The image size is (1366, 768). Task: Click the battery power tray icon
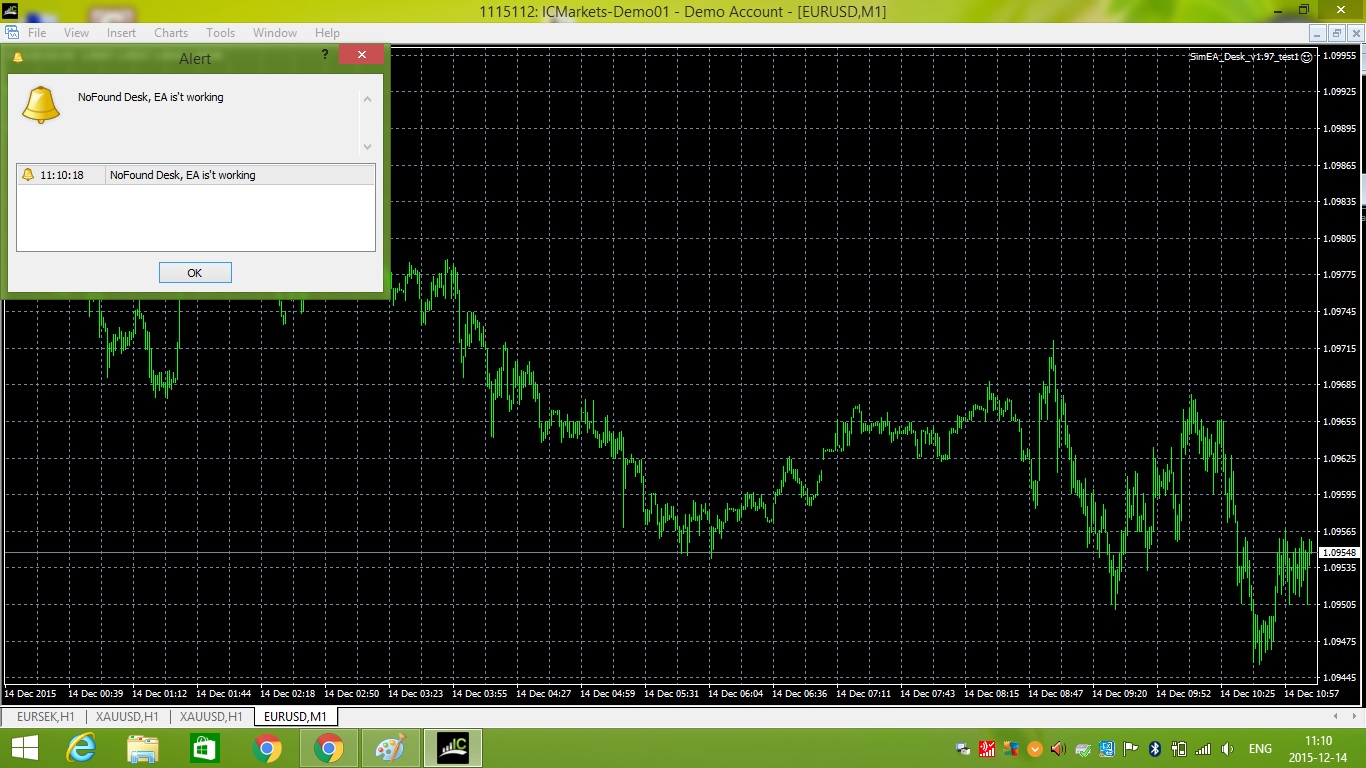tap(1179, 748)
